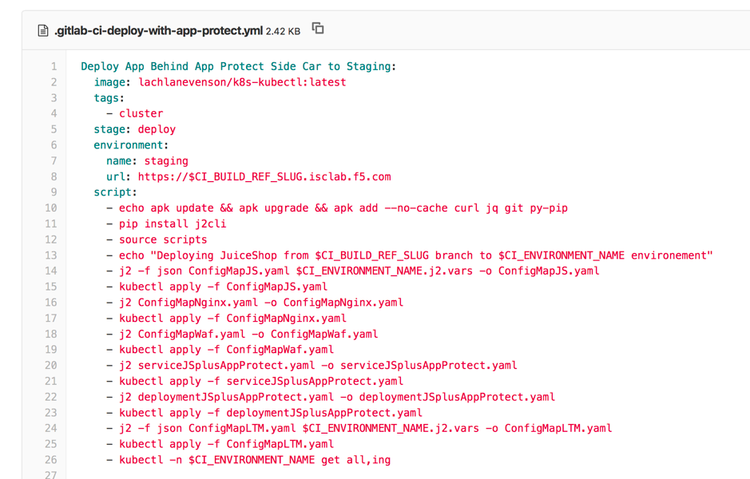This screenshot has height=479, width=750.
Task: Click line number 13 in gutter
Action: pos(50,255)
